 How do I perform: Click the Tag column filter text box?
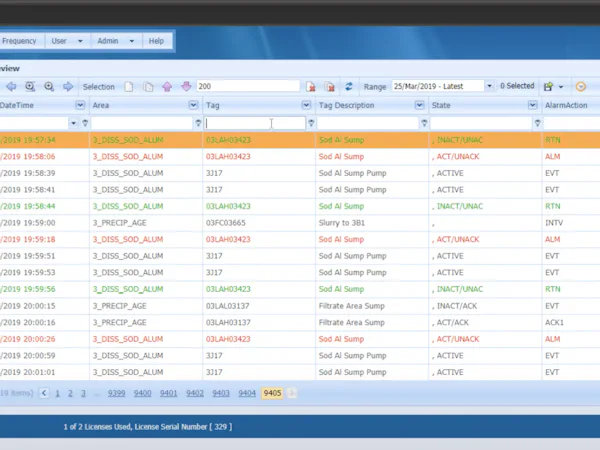(x=255, y=123)
